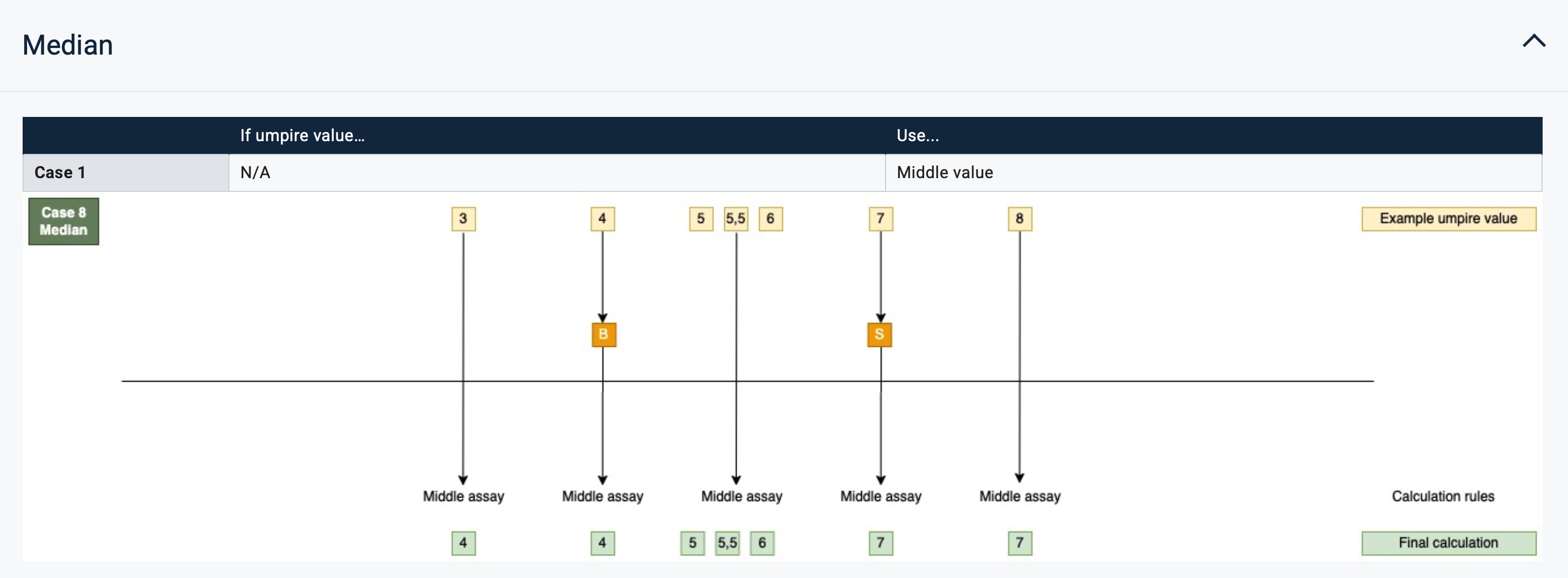Screen dimensions: 1568x578
Task: Click the Middle value table cell
Action: (945, 173)
